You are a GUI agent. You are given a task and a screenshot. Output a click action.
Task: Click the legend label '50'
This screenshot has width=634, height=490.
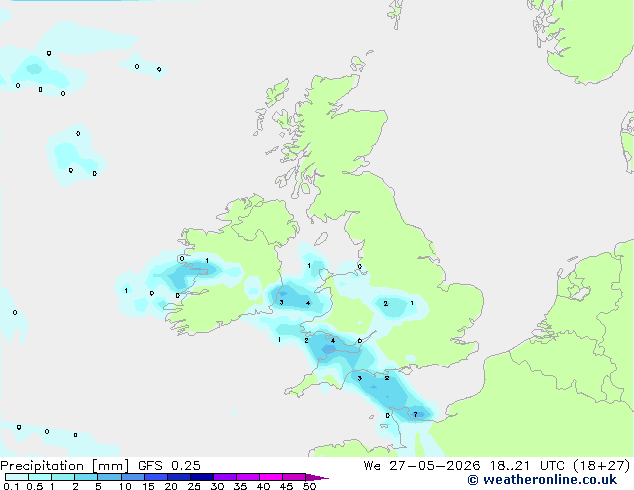coord(309,486)
